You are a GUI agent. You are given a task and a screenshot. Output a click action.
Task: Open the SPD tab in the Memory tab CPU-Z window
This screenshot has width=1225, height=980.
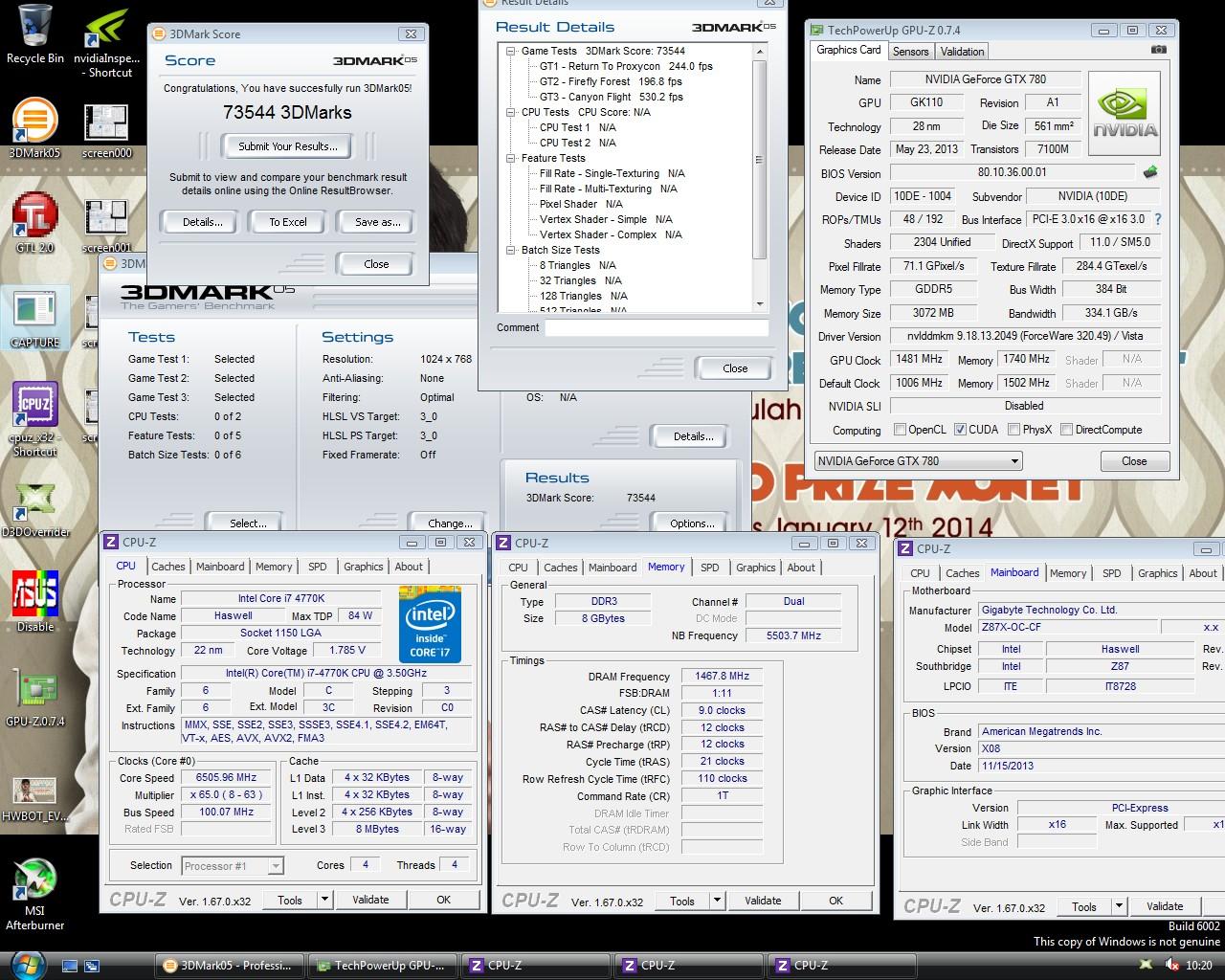(x=710, y=568)
